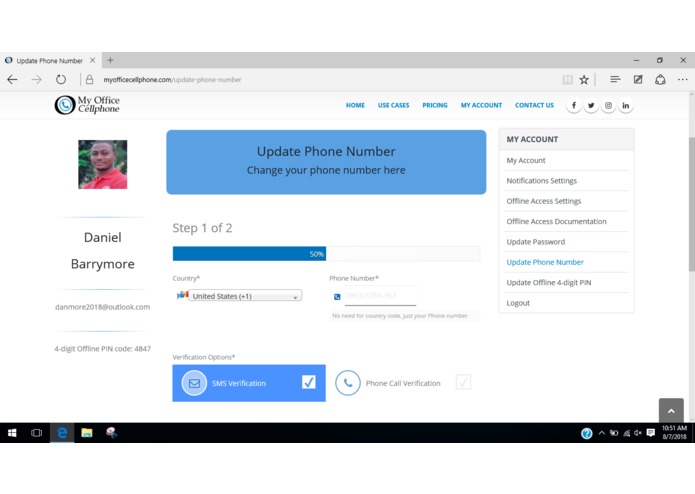
Task: Open the Twitter social icon
Action: tap(591, 105)
